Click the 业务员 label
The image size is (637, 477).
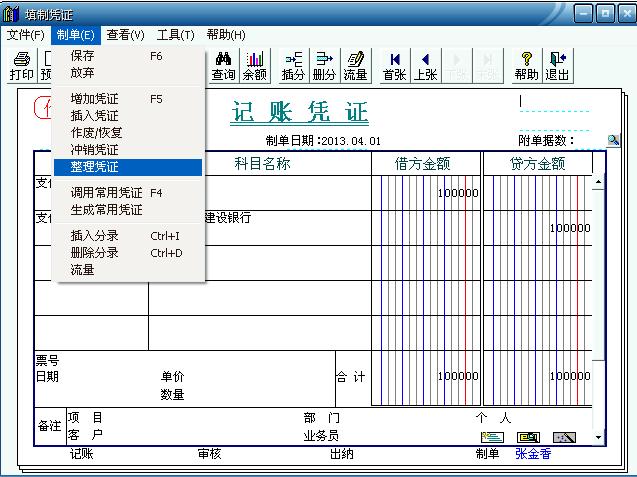[x=321, y=436]
